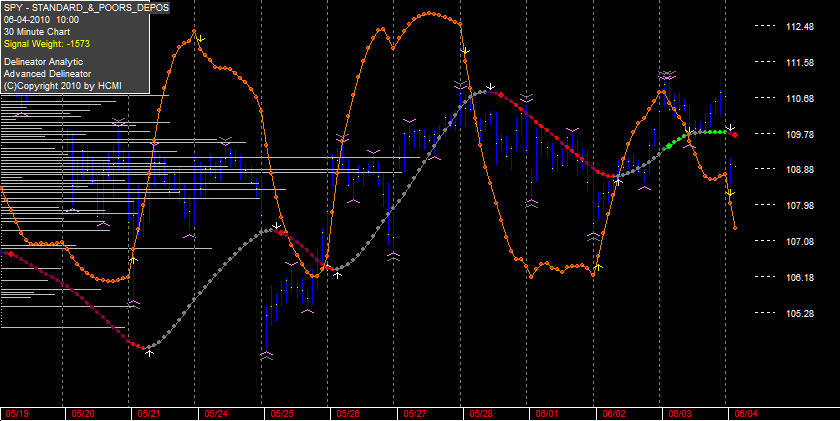The width and height of the screenshot is (840, 421).
Task: Click the yellow down arrow near the 05/28 dashed line
Action: click(x=466, y=51)
